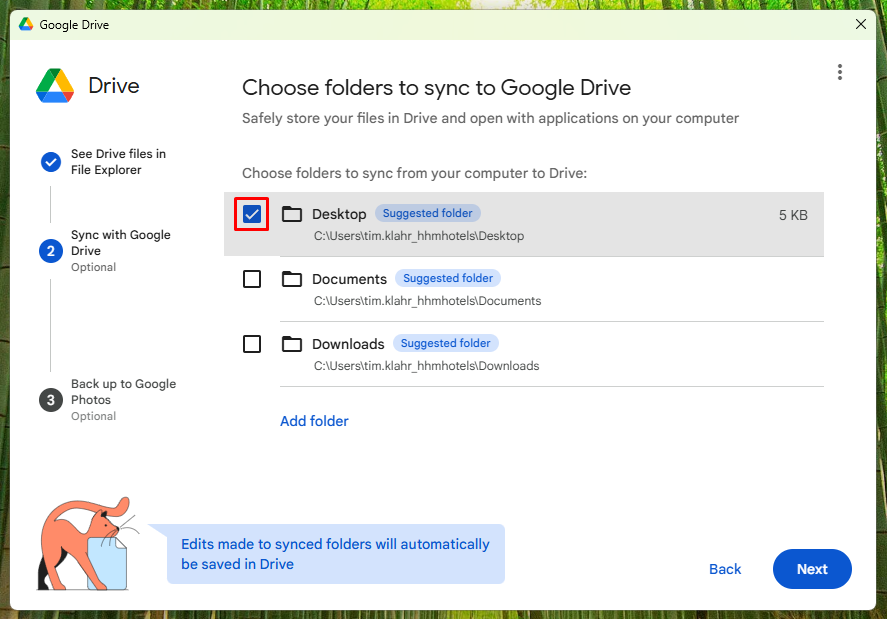Image resolution: width=887 pixels, height=619 pixels.
Task: Click the Downloads folder icon
Action: point(292,344)
